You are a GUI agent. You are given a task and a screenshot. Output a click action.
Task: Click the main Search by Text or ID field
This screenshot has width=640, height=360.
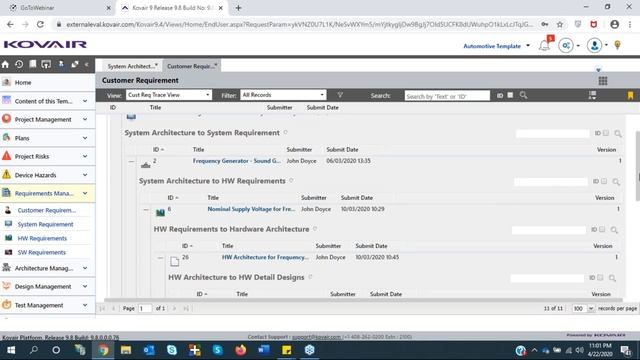[447, 96]
